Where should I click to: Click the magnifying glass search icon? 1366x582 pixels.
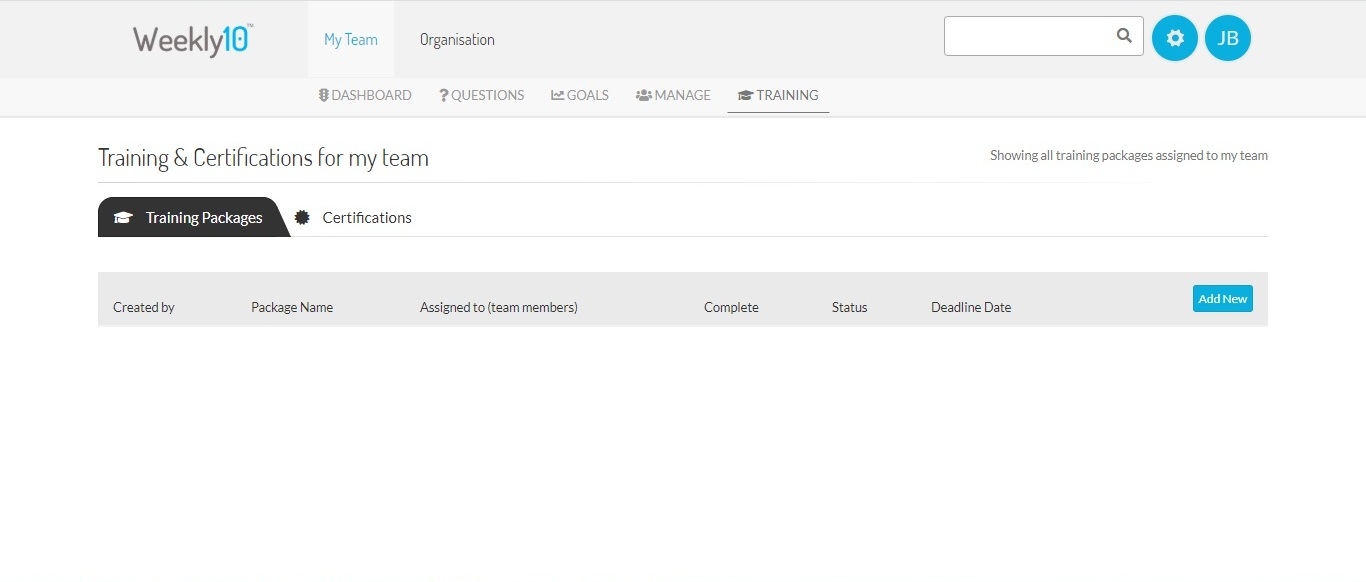[1124, 36]
